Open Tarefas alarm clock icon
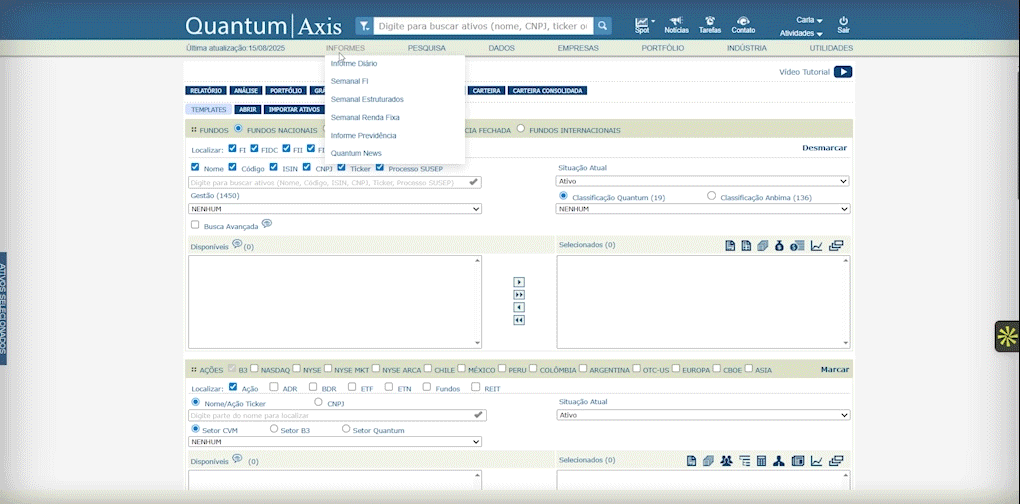The image size is (1020, 504). tap(710, 21)
